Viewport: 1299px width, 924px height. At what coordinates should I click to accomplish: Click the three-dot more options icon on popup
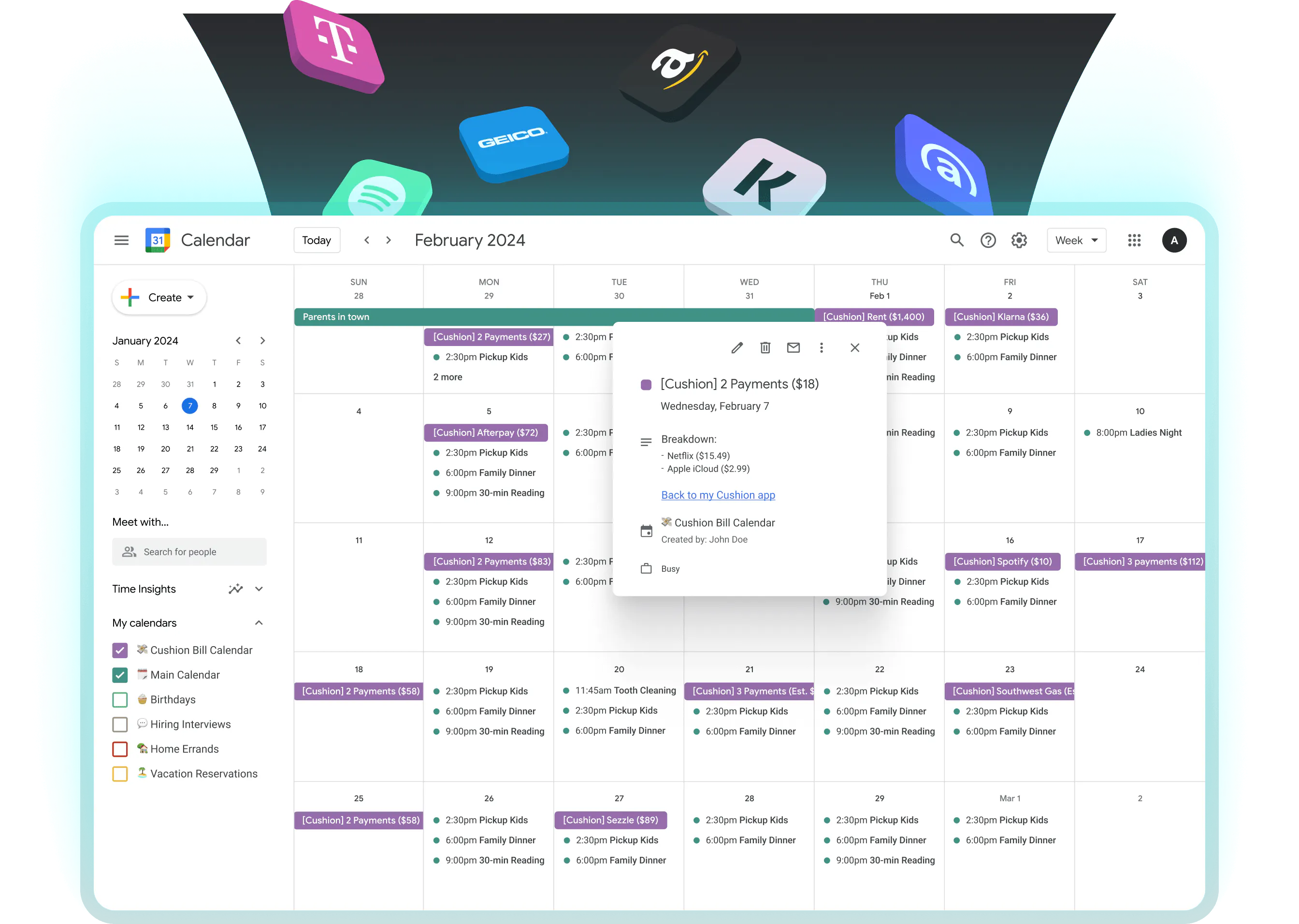(x=821, y=347)
